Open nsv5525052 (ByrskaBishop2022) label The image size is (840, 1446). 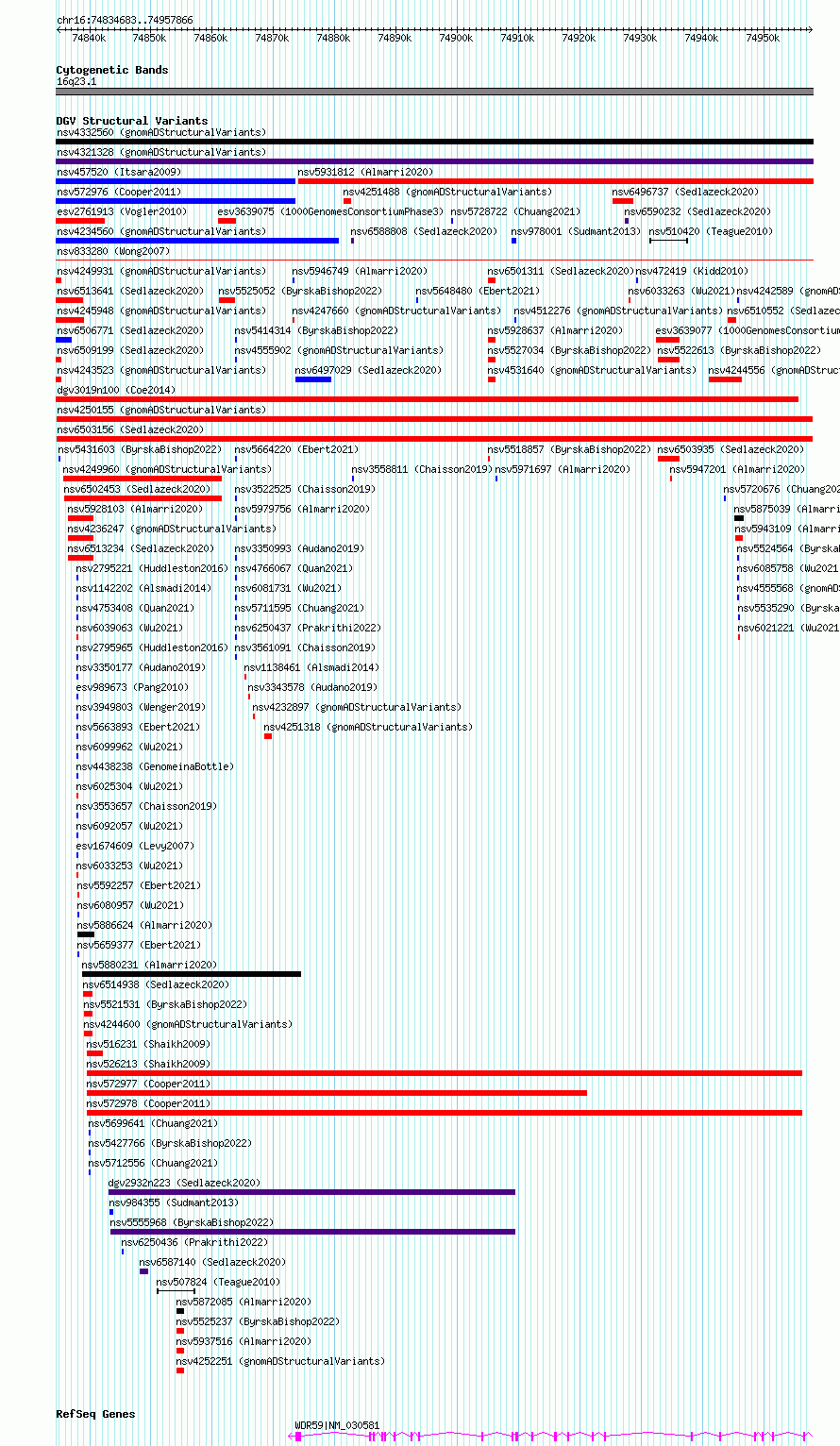(300, 291)
